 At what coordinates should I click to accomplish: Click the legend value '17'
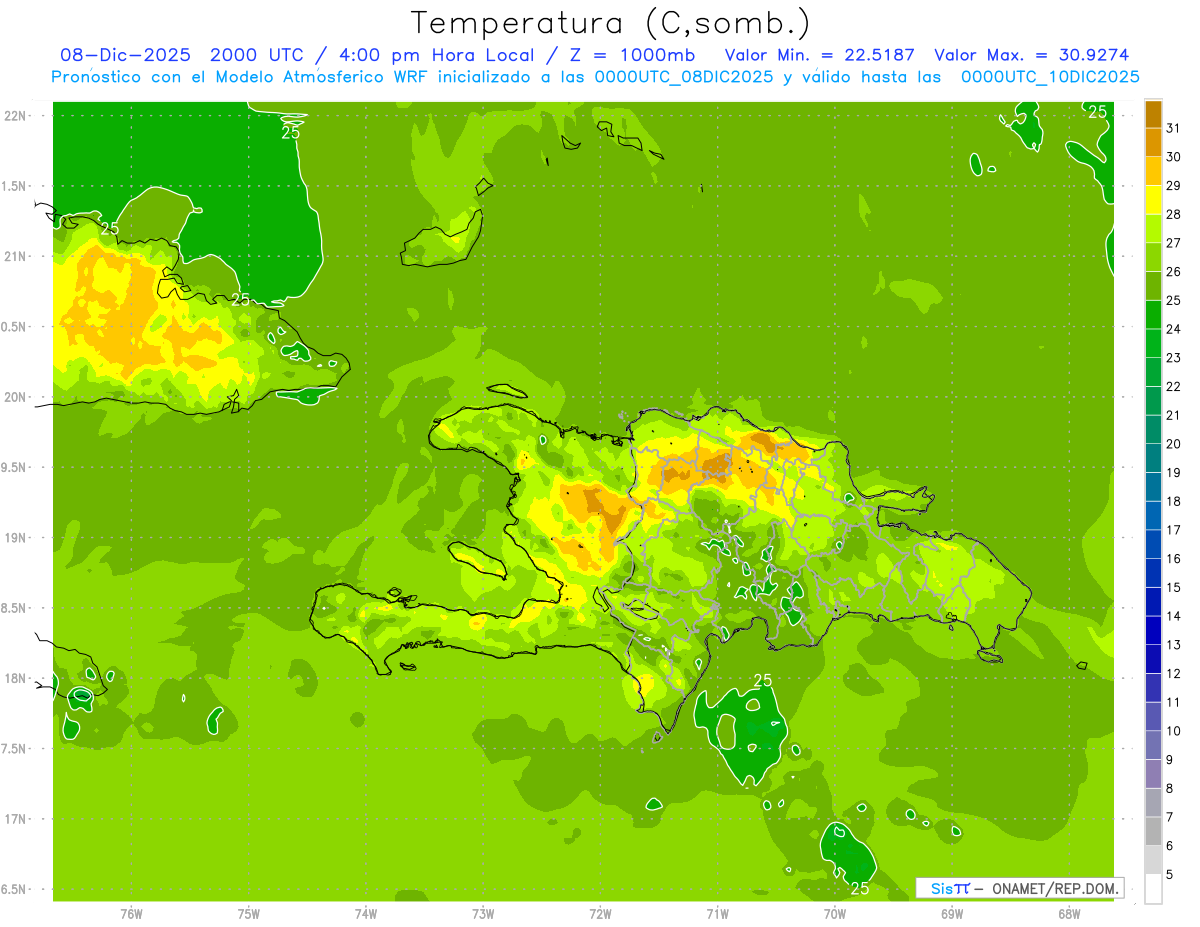(x=1173, y=530)
